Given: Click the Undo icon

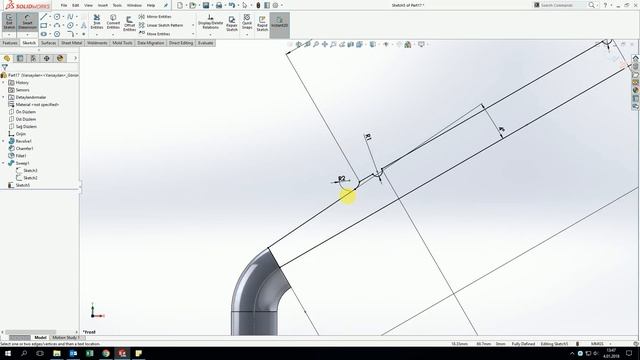Looking at the screenshot, I should (232, 5).
